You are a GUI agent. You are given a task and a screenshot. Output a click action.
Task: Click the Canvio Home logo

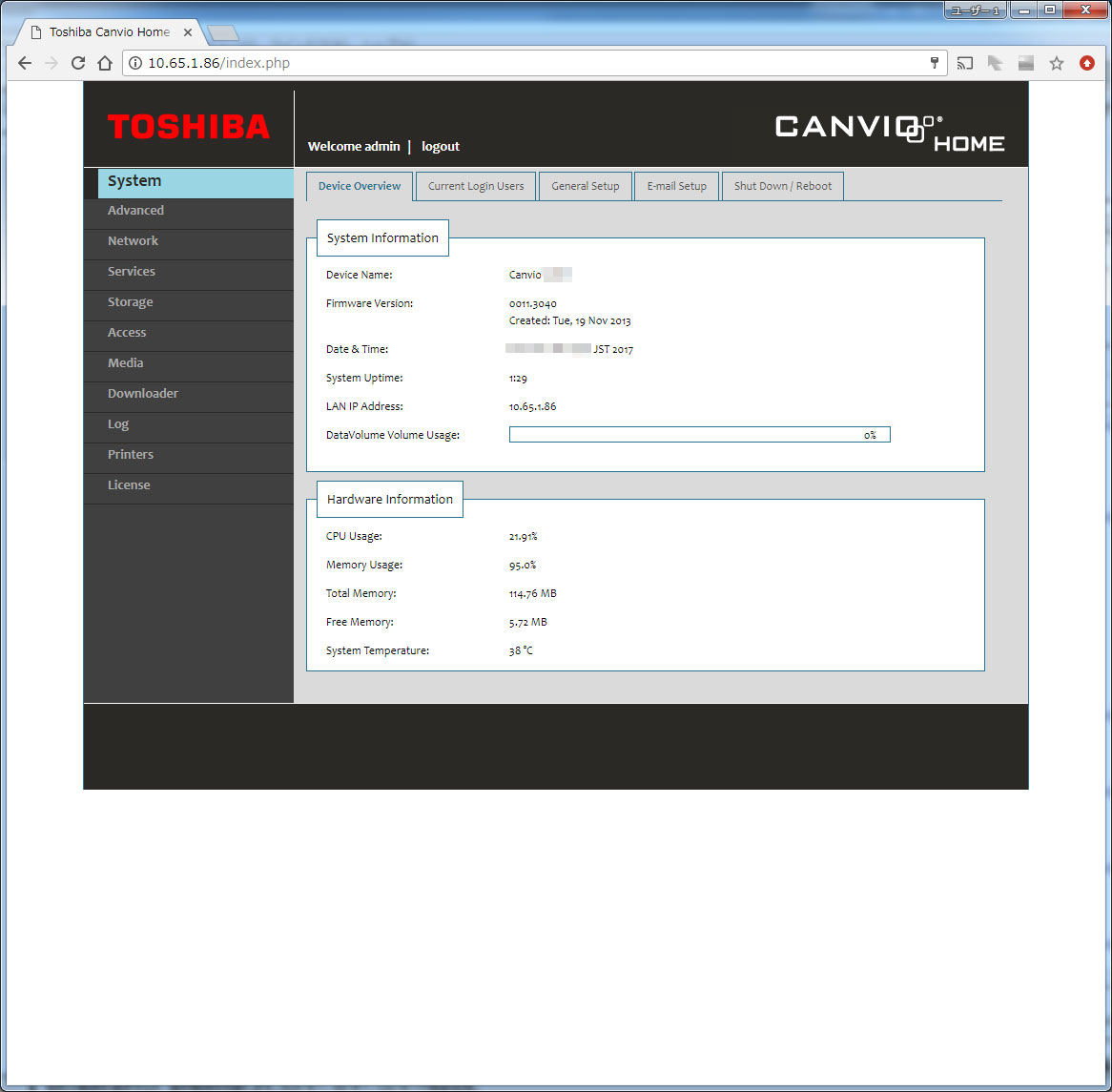tap(890, 133)
